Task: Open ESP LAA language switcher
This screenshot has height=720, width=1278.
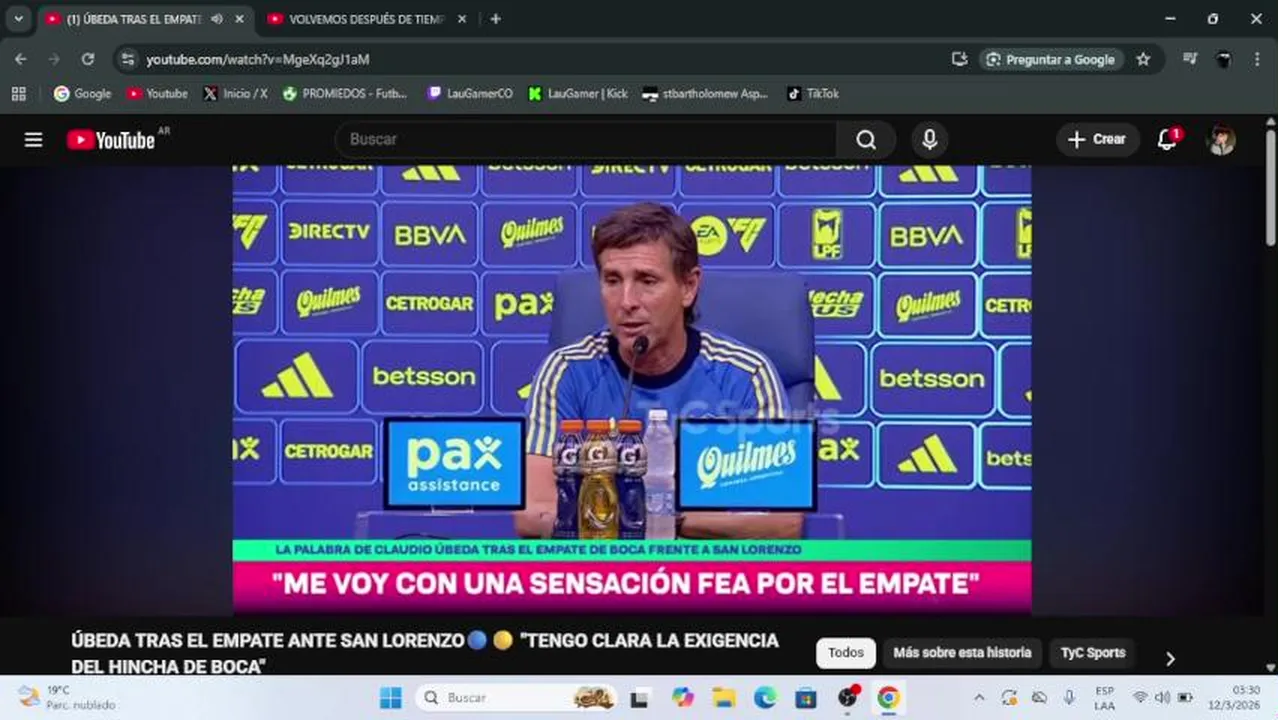Action: pyautogui.click(x=1104, y=698)
